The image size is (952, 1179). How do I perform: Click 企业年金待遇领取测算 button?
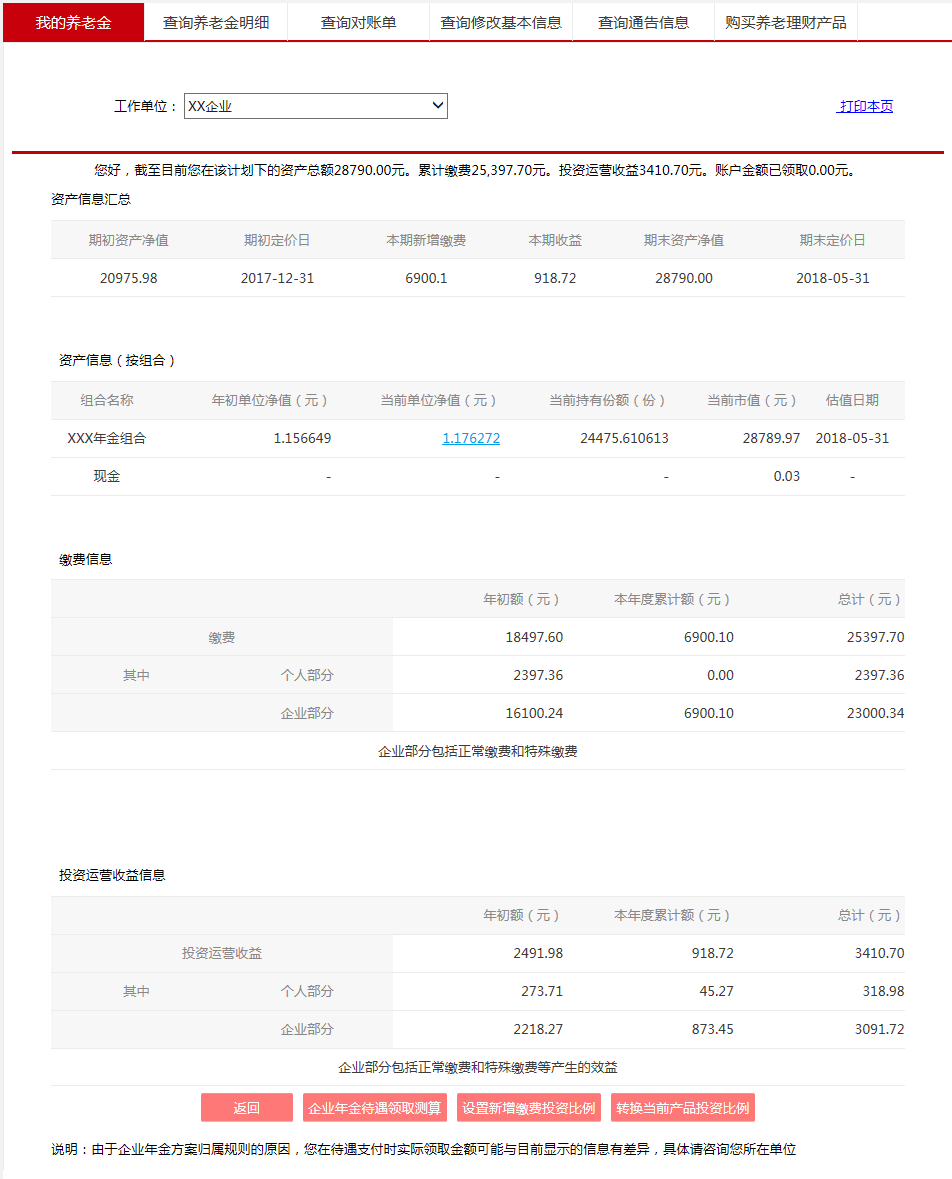pos(375,1108)
